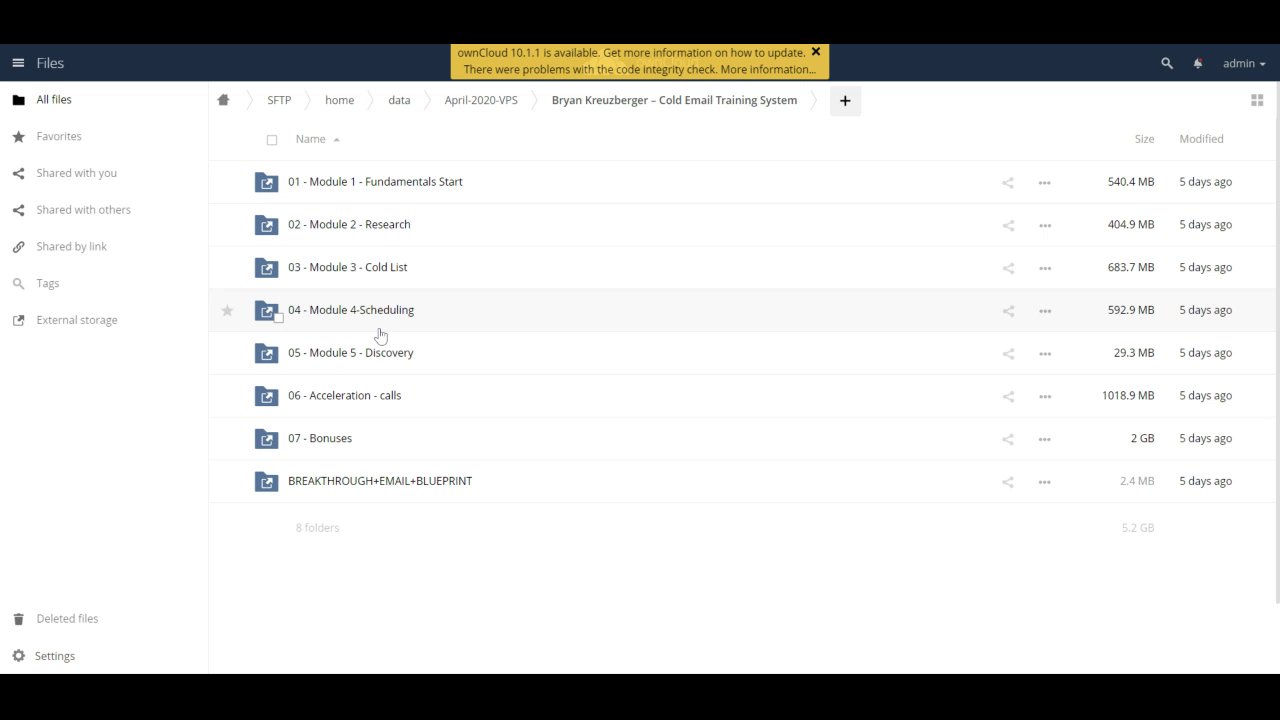
Task: Open 06 - Acceleration - calls folder
Action: (x=345, y=396)
